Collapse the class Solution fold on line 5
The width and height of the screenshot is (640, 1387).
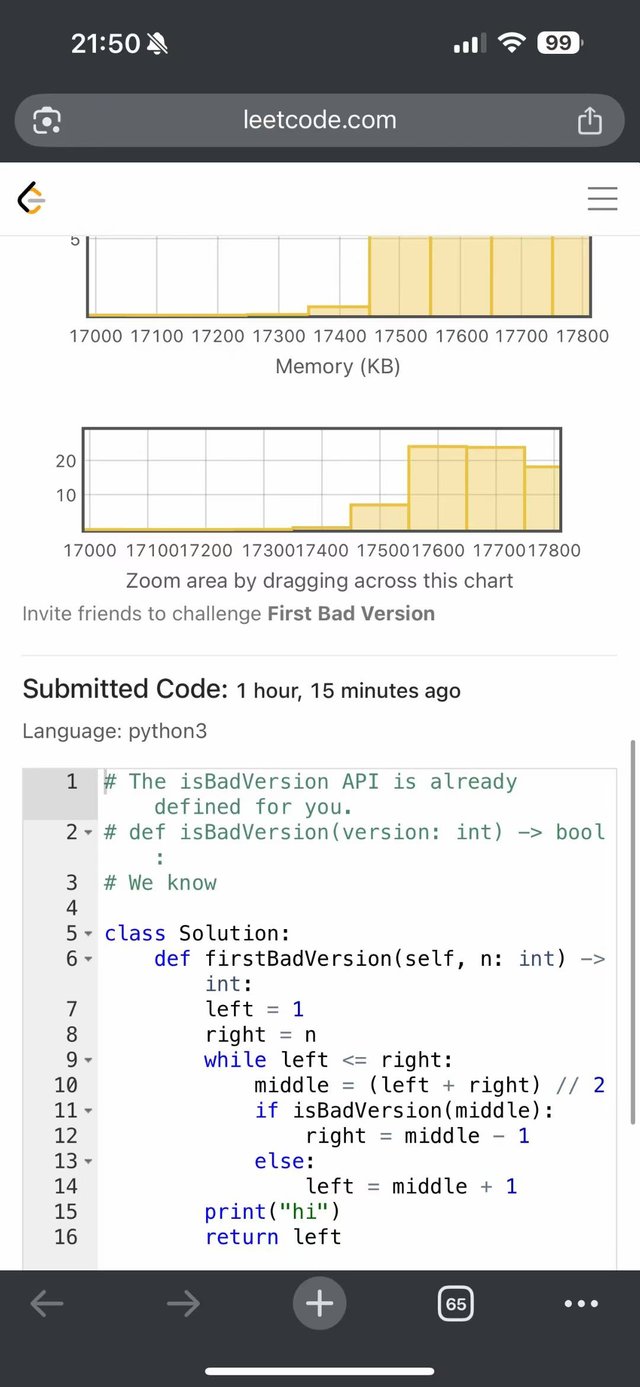pos(88,934)
